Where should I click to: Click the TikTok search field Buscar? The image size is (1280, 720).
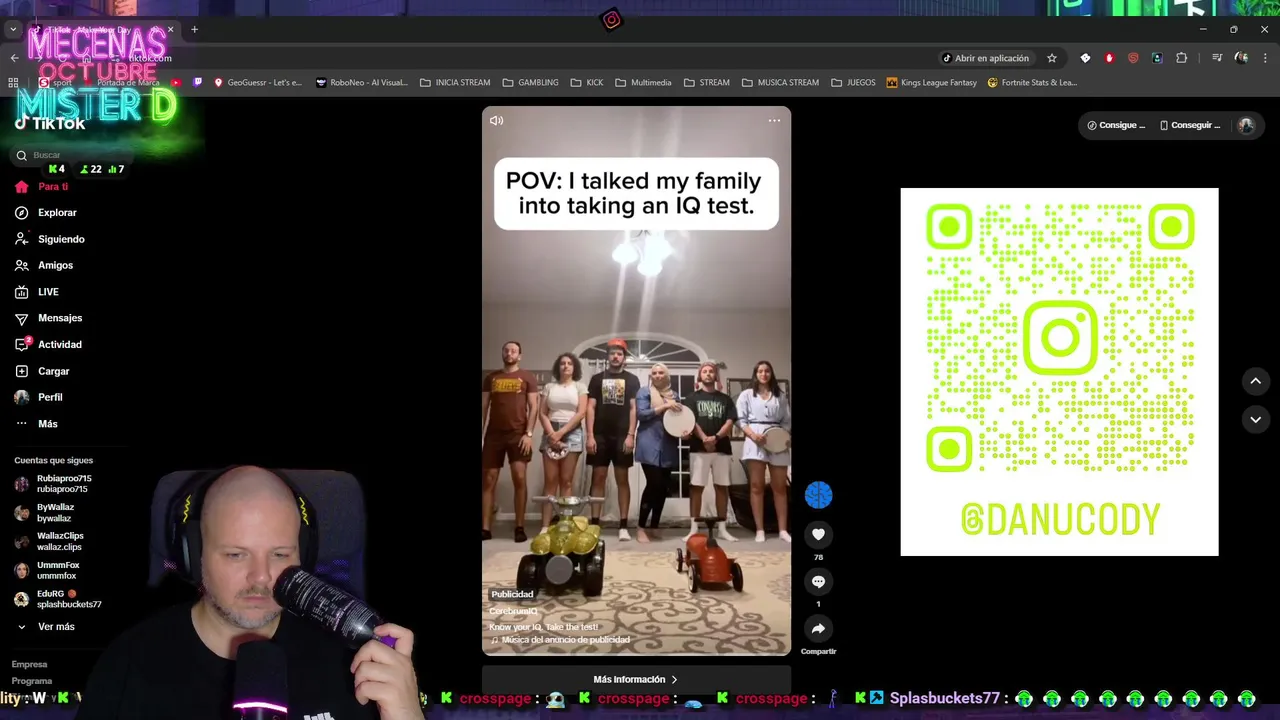coord(70,155)
